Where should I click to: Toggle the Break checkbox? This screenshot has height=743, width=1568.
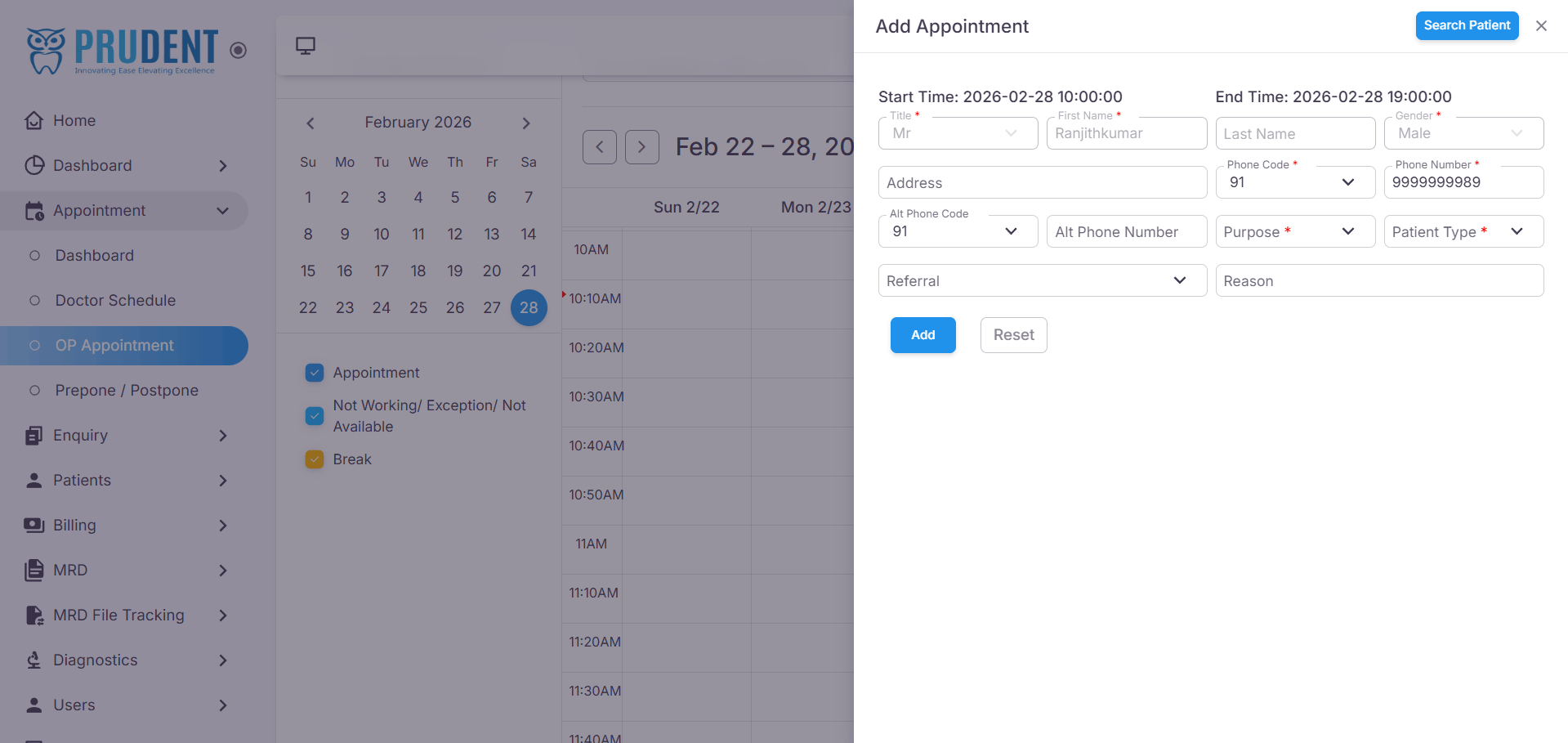pos(315,459)
